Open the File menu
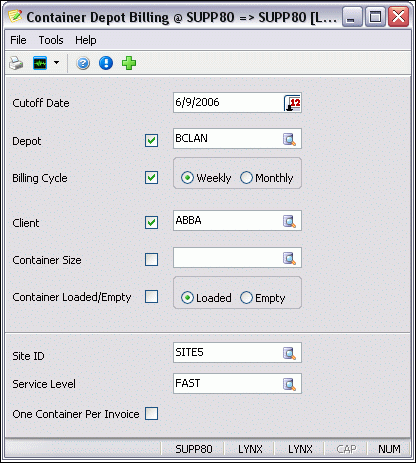 point(18,40)
